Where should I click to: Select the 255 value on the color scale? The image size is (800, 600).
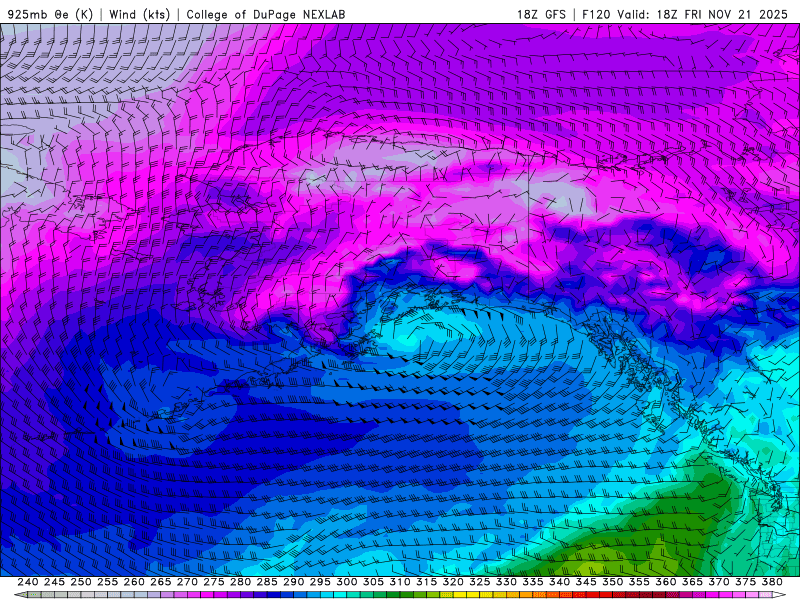[x=107, y=582]
